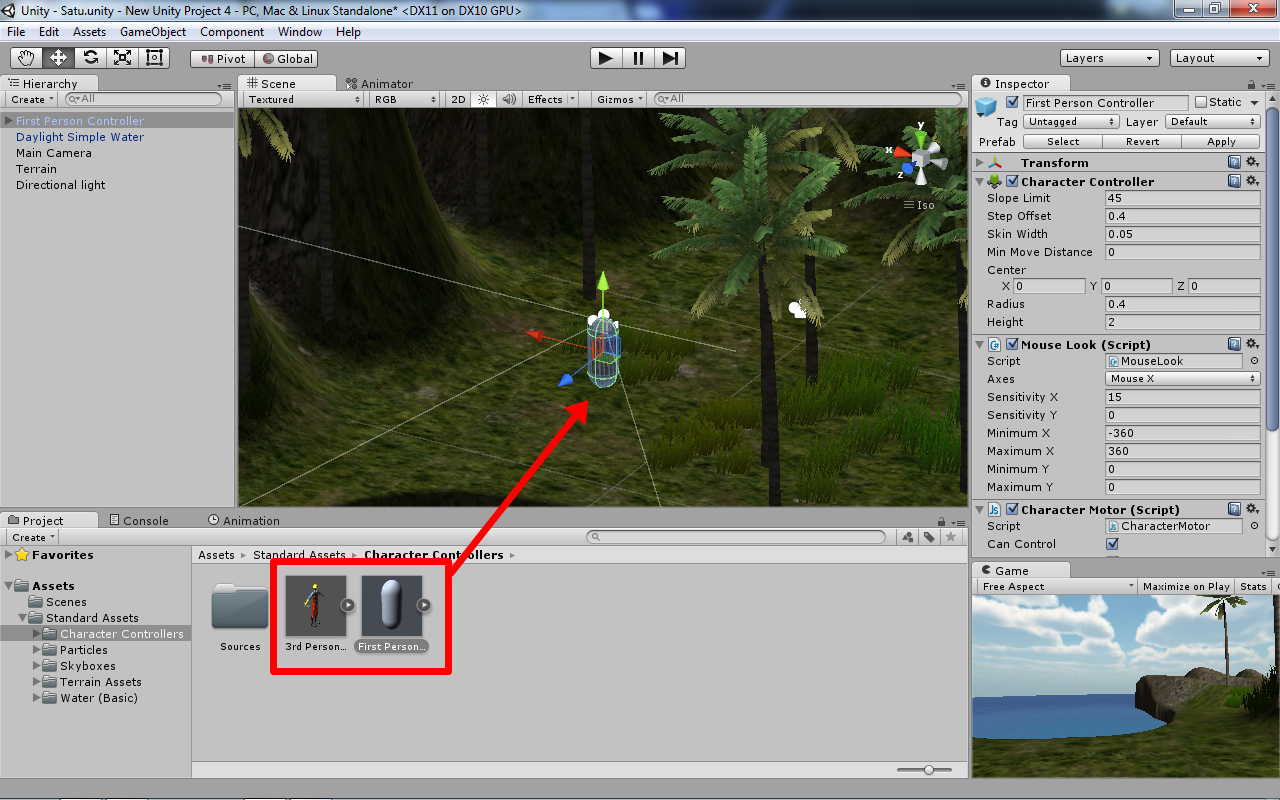Click the Pause playback button
This screenshot has height=800, width=1280.
pos(638,58)
